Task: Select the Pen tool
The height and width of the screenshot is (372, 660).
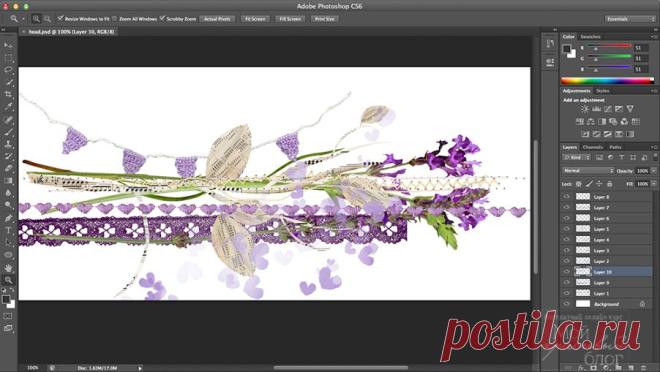Action: coord(8,218)
